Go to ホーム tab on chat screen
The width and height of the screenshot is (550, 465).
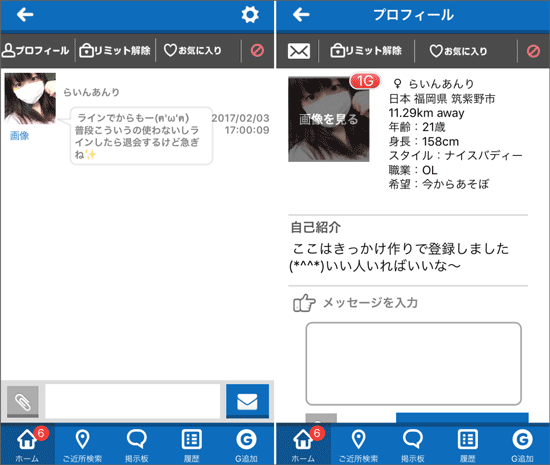click(x=28, y=444)
